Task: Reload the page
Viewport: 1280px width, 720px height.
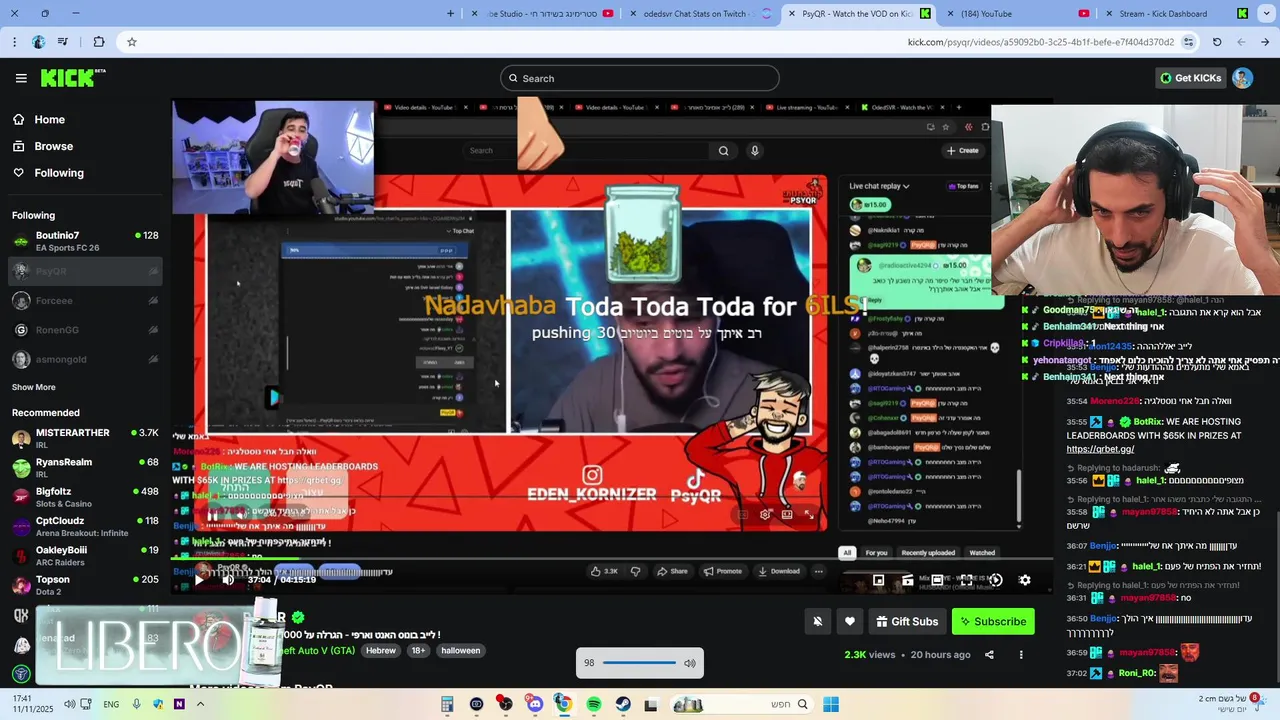Action: click(1217, 42)
